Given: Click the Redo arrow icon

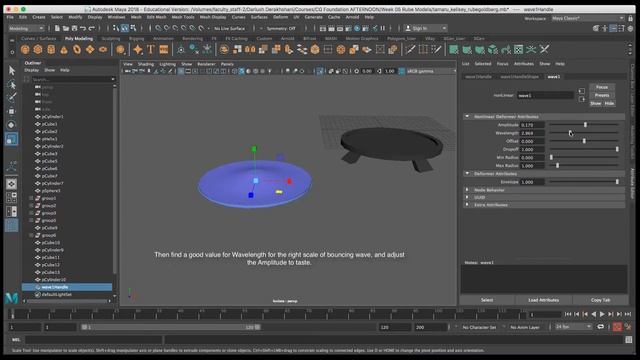Looking at the screenshot, I should [91, 28].
